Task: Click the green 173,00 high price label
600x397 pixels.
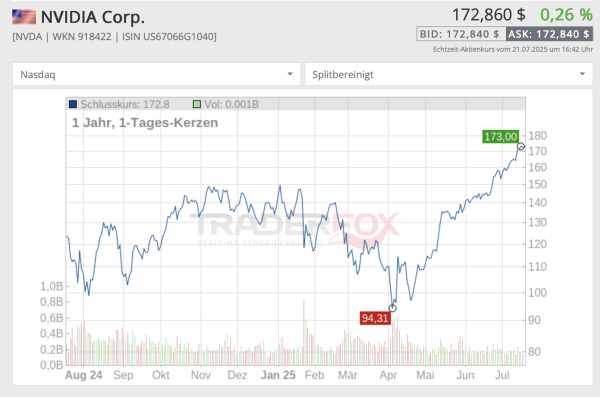Action: point(501,137)
